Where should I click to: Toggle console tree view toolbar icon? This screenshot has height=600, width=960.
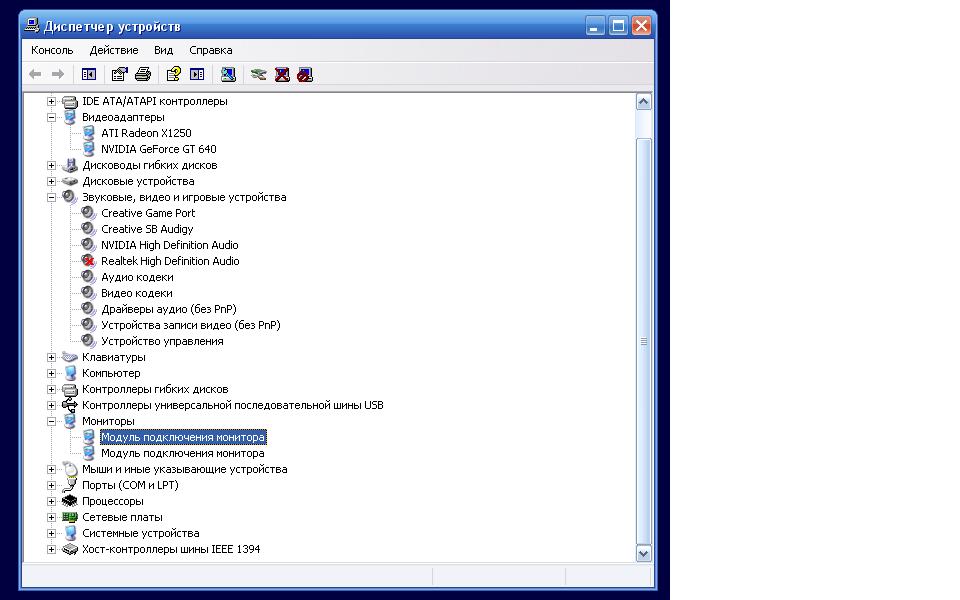pyautogui.click(x=89, y=75)
